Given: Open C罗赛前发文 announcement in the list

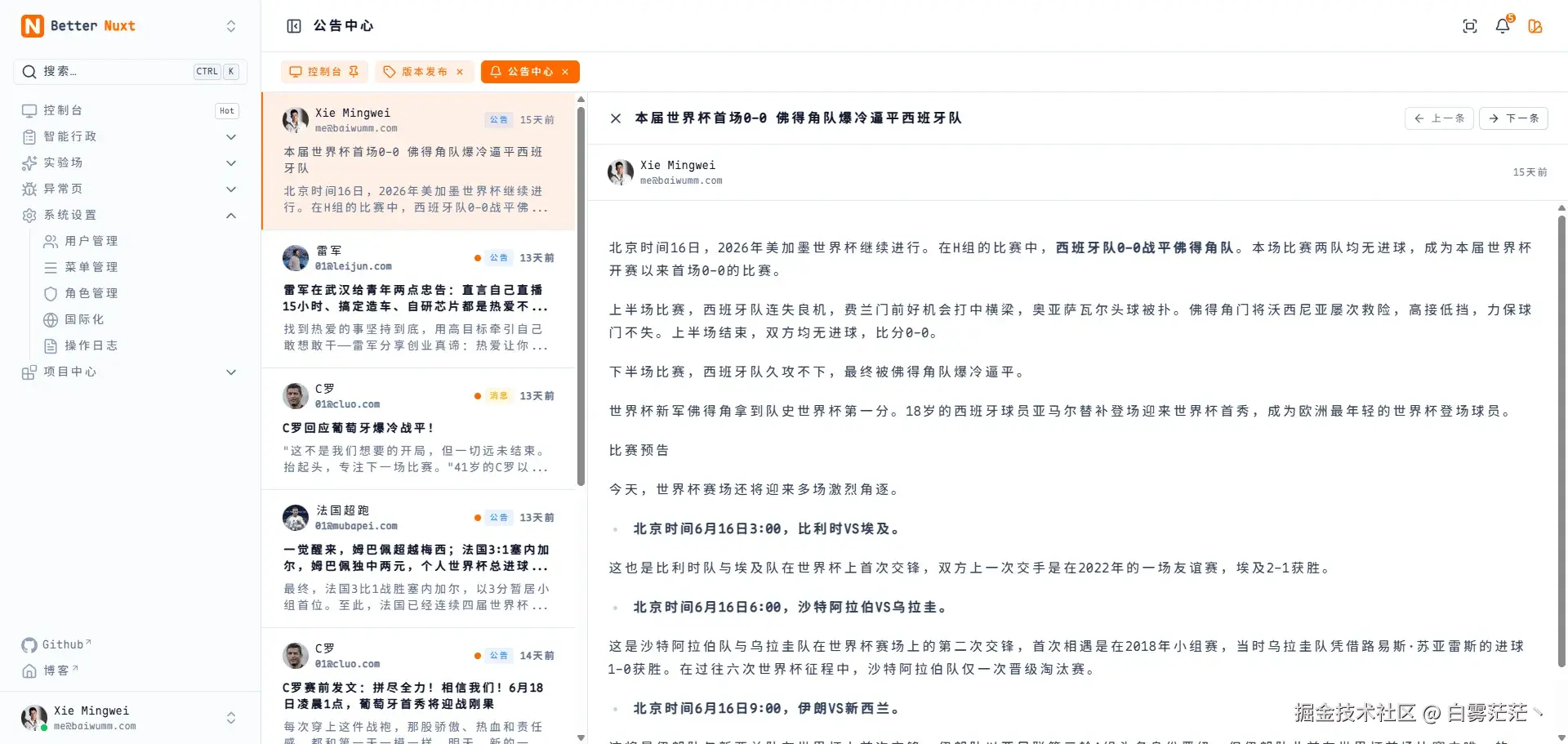Looking at the screenshot, I should [418, 686].
